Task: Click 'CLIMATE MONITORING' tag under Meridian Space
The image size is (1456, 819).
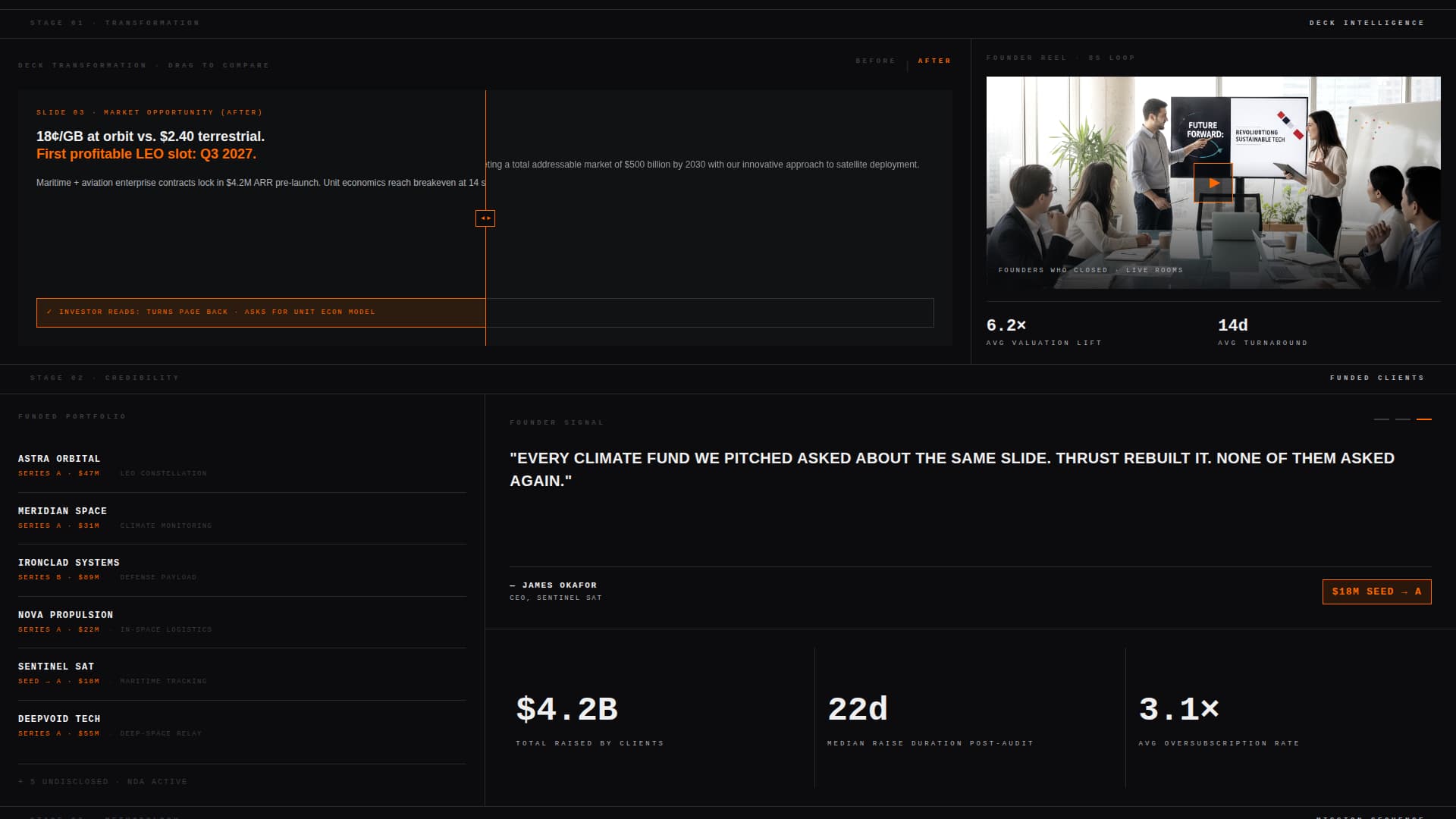Action: click(166, 526)
